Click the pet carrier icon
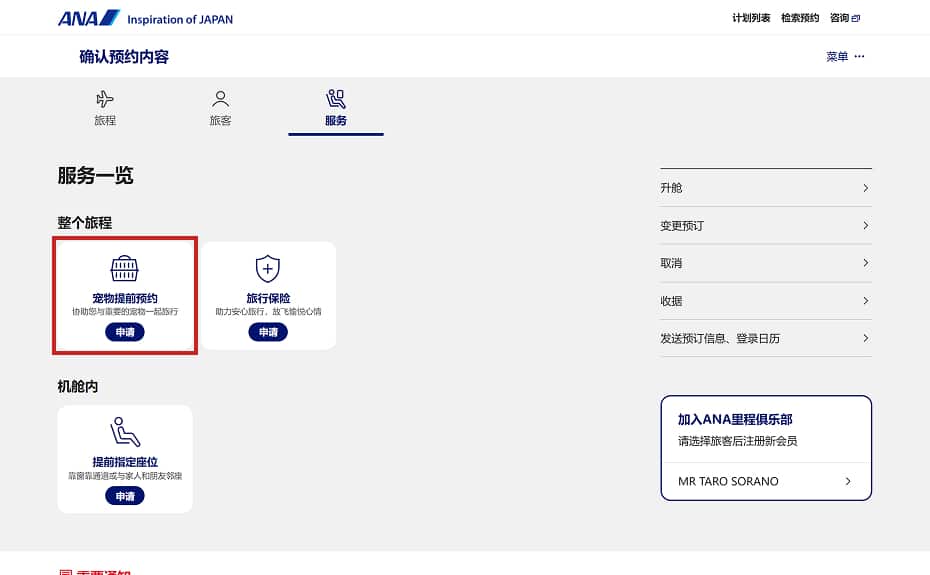Screen dimensions: 930x575 coord(125,268)
